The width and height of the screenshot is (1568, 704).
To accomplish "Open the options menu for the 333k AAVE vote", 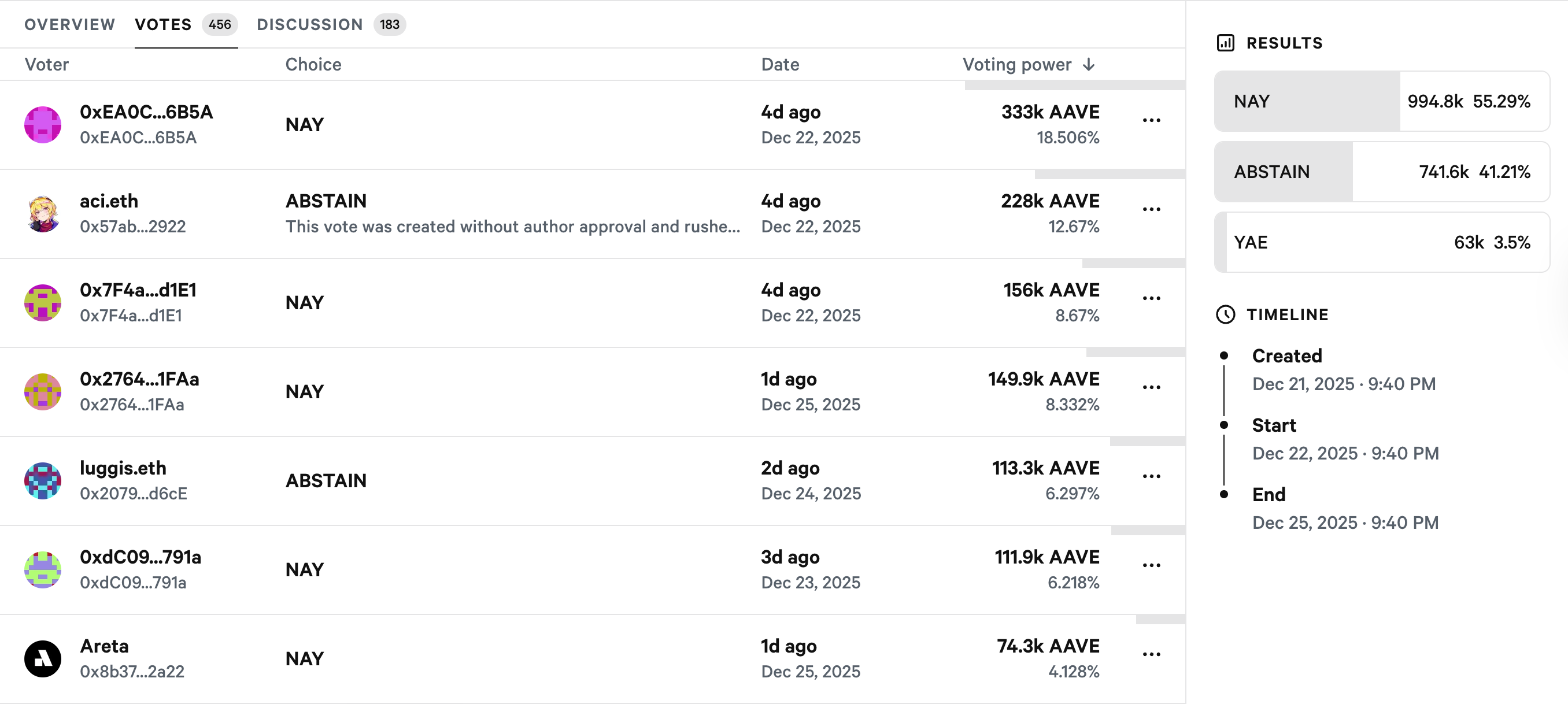I will (1152, 120).
